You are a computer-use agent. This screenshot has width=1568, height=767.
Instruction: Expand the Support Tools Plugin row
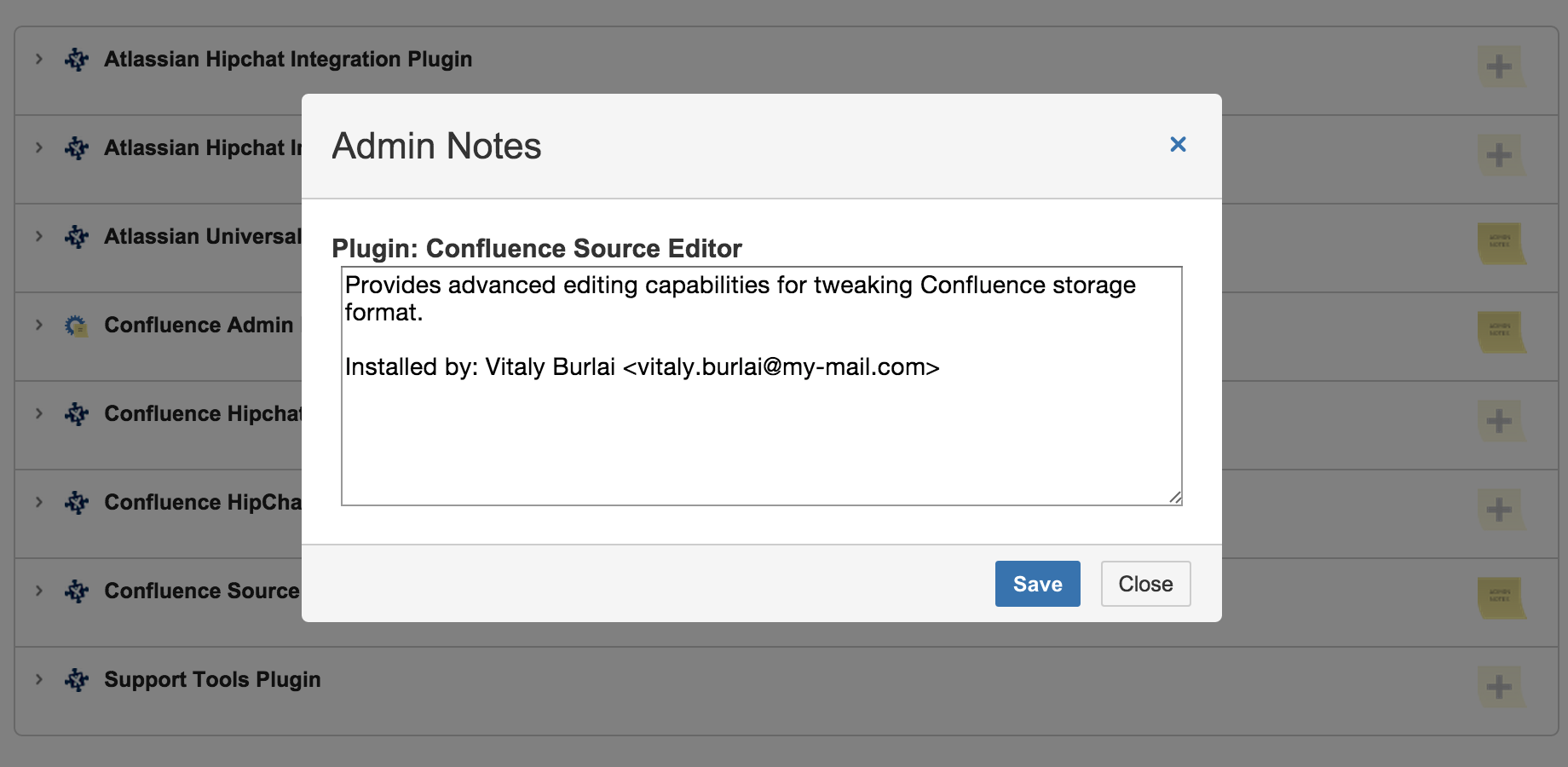coord(39,680)
